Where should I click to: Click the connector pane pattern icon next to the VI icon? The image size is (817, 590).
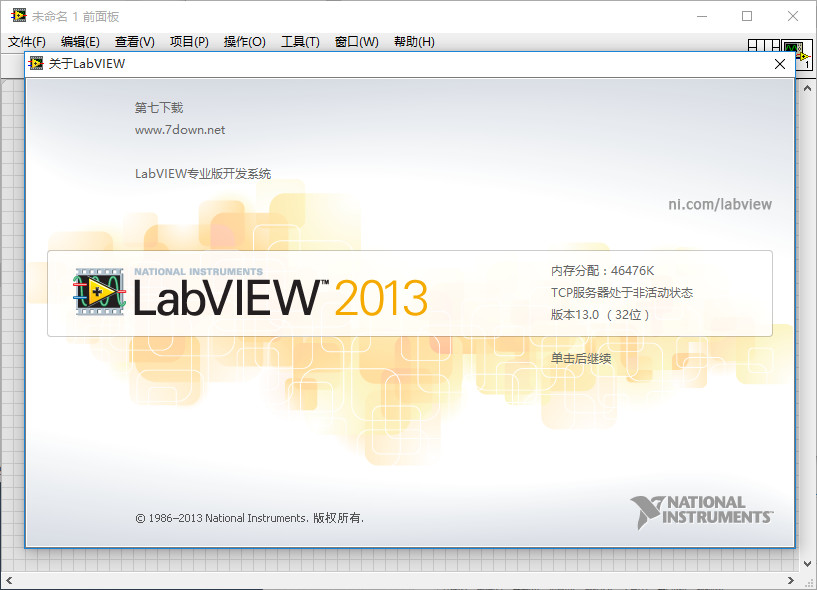click(762, 45)
